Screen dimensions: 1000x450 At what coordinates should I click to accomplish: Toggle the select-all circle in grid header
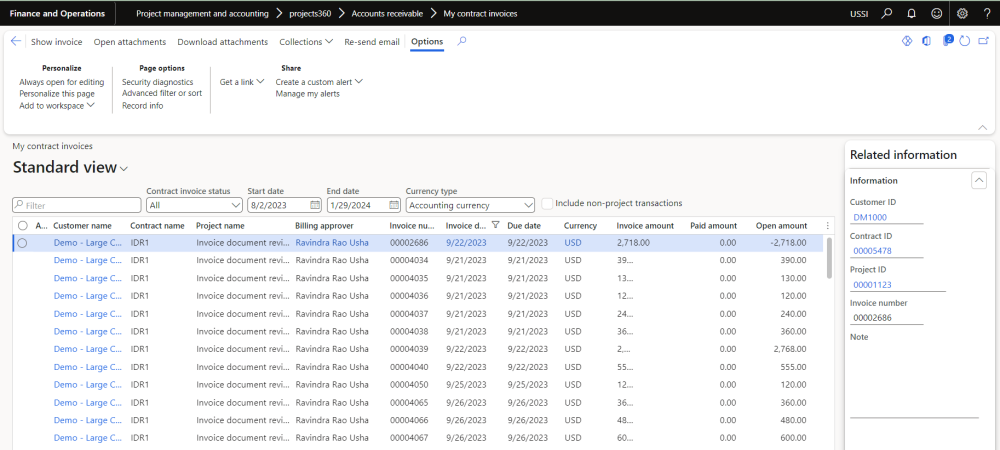tap(22, 226)
